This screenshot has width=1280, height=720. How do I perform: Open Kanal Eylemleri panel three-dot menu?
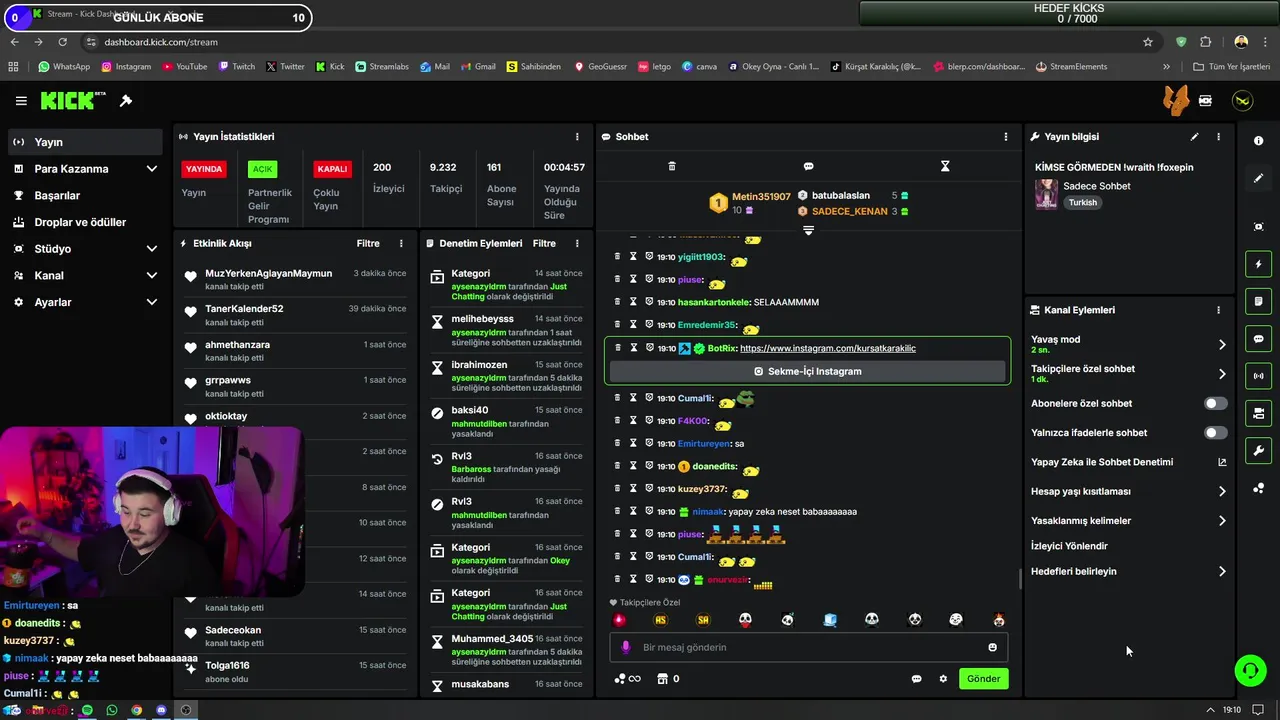[x=1218, y=310]
